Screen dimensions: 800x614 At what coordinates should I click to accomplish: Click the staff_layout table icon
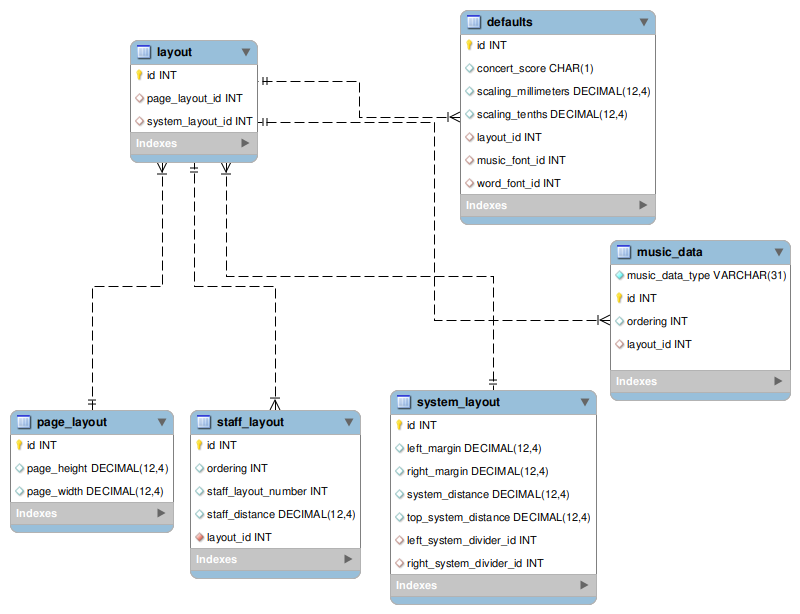tap(203, 422)
